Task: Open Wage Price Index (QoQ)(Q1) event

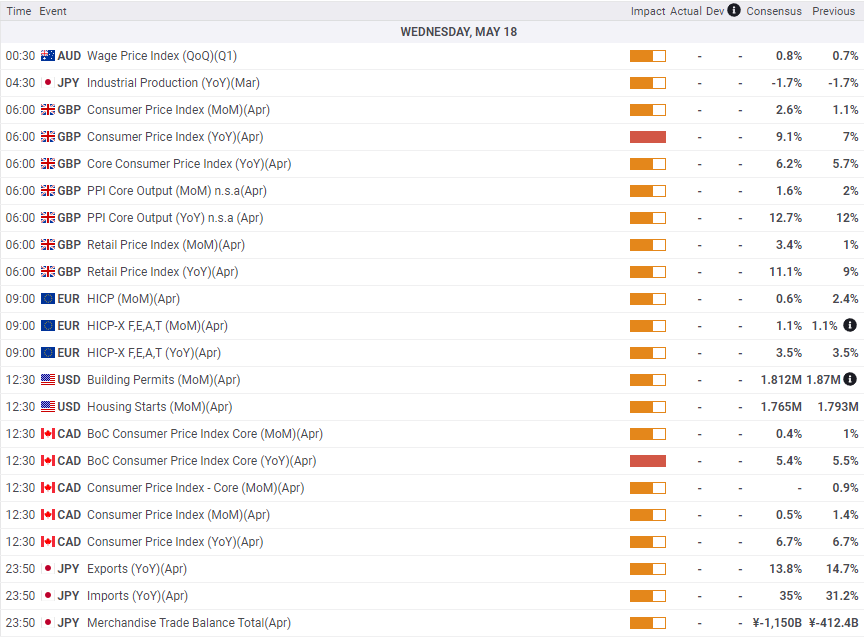Action: 162,56
